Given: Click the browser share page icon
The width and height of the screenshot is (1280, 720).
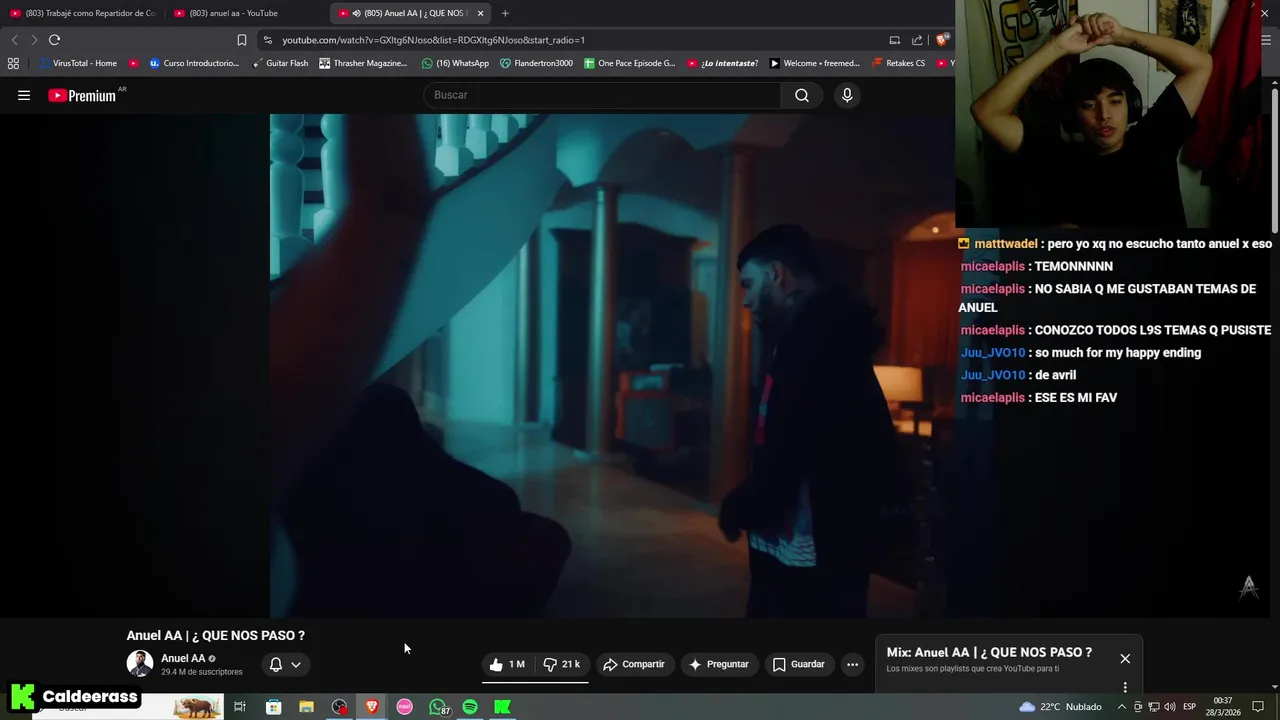Looking at the screenshot, I should click(917, 40).
